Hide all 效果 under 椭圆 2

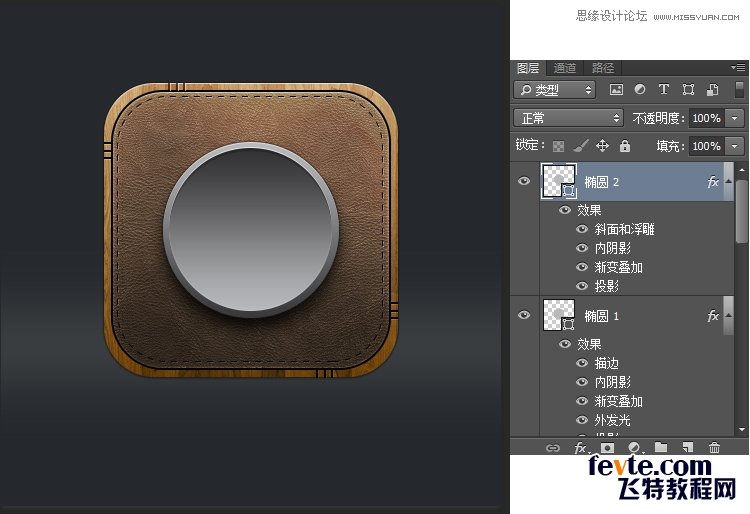pyautogui.click(x=565, y=210)
